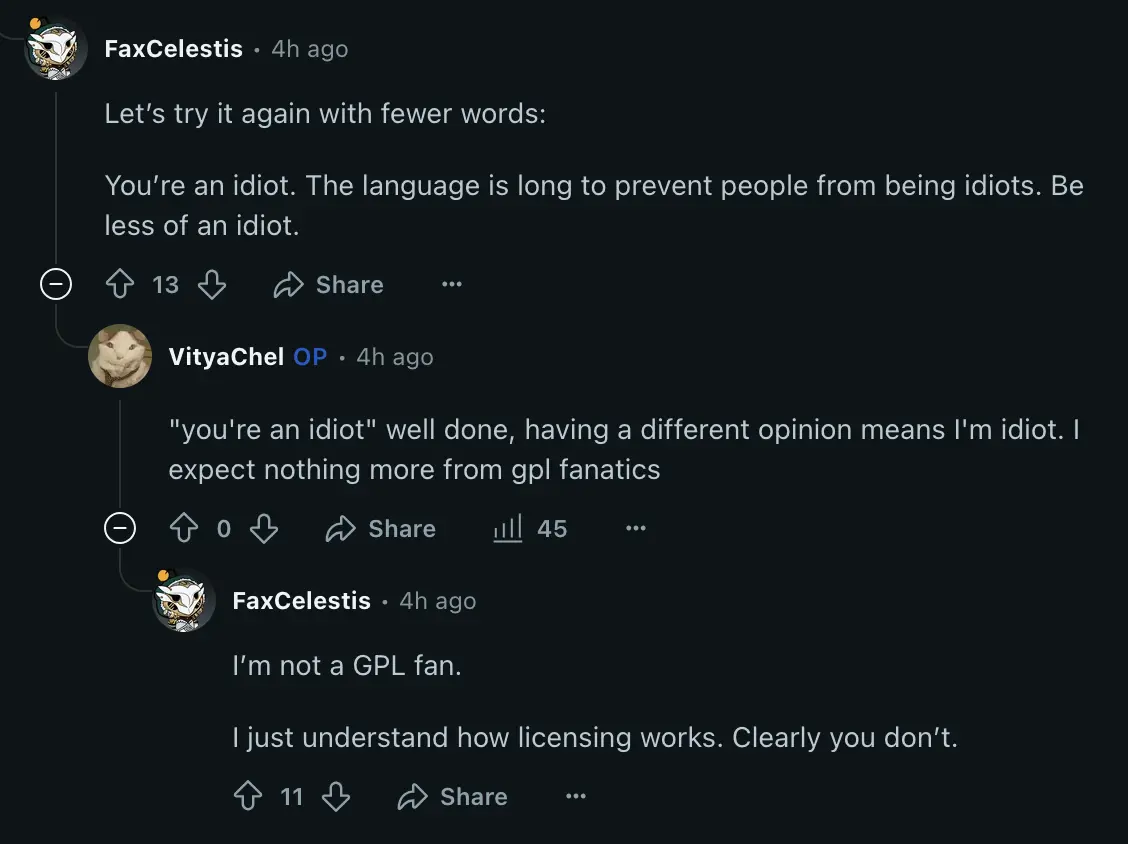Share the comment with 11 points
Screen dimensions: 1128x844
tap(452, 797)
